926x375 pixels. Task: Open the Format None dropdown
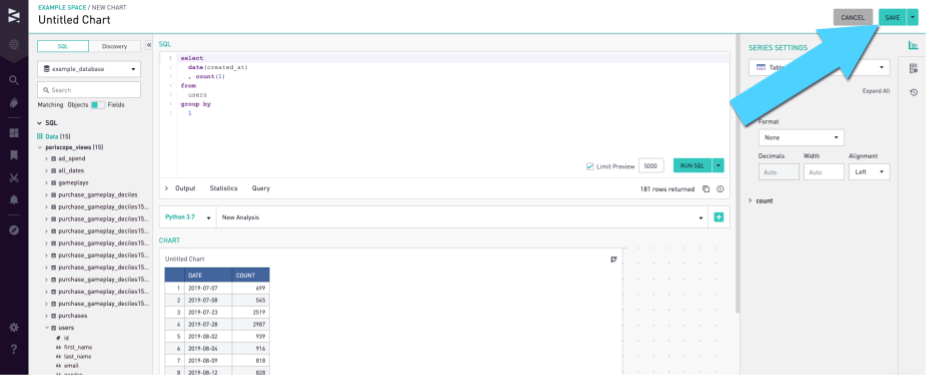tap(801, 138)
